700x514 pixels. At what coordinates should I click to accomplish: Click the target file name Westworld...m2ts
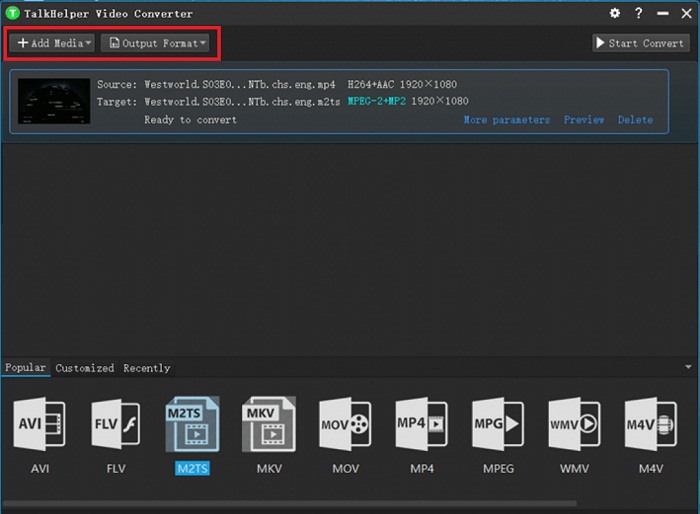[x=242, y=102]
